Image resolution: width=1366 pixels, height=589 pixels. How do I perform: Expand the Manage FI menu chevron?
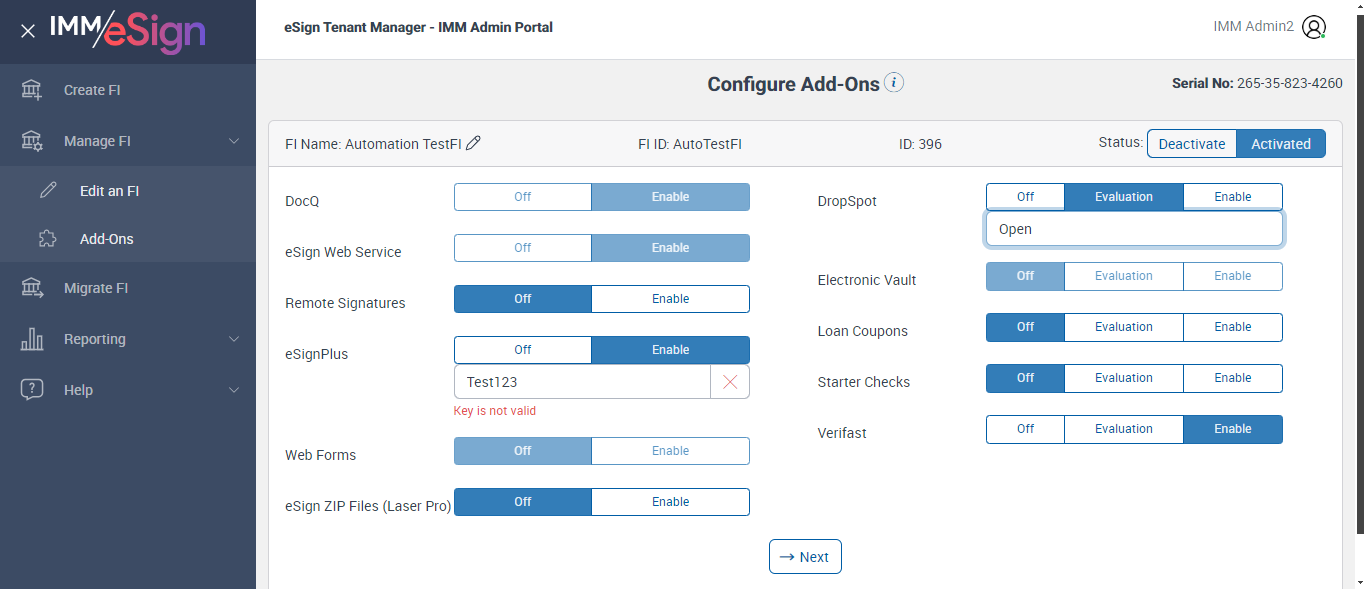click(234, 141)
